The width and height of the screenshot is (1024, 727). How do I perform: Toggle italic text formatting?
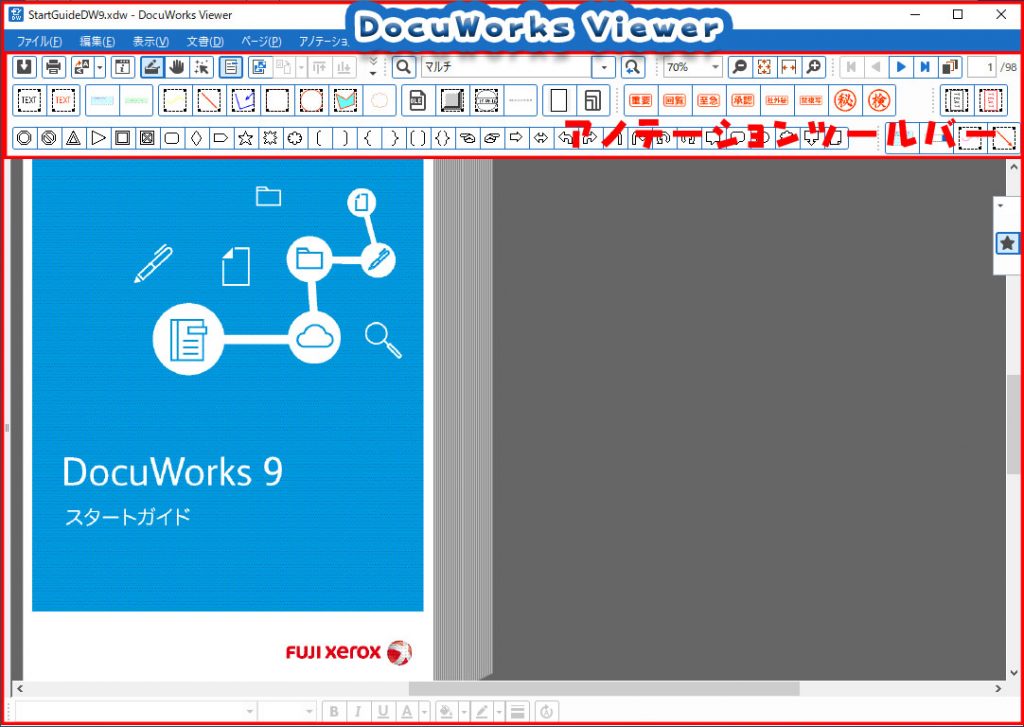coord(358,710)
